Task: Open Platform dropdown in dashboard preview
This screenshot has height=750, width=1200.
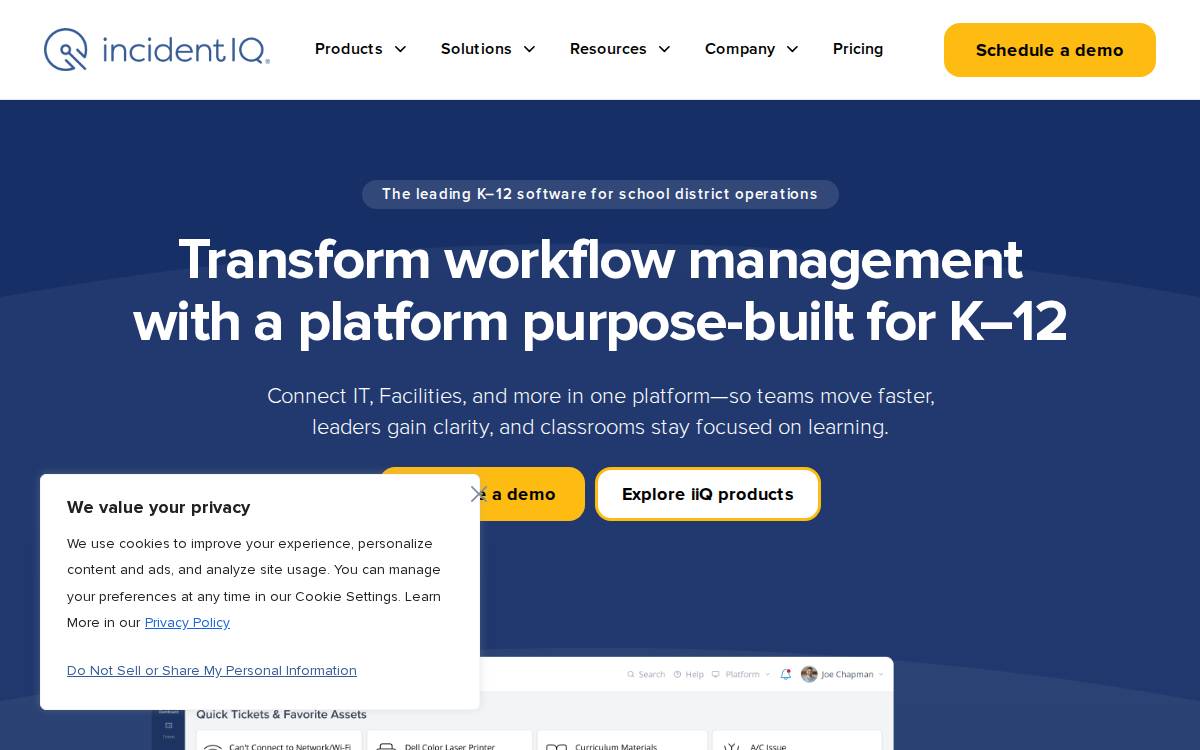Action: tap(742, 674)
